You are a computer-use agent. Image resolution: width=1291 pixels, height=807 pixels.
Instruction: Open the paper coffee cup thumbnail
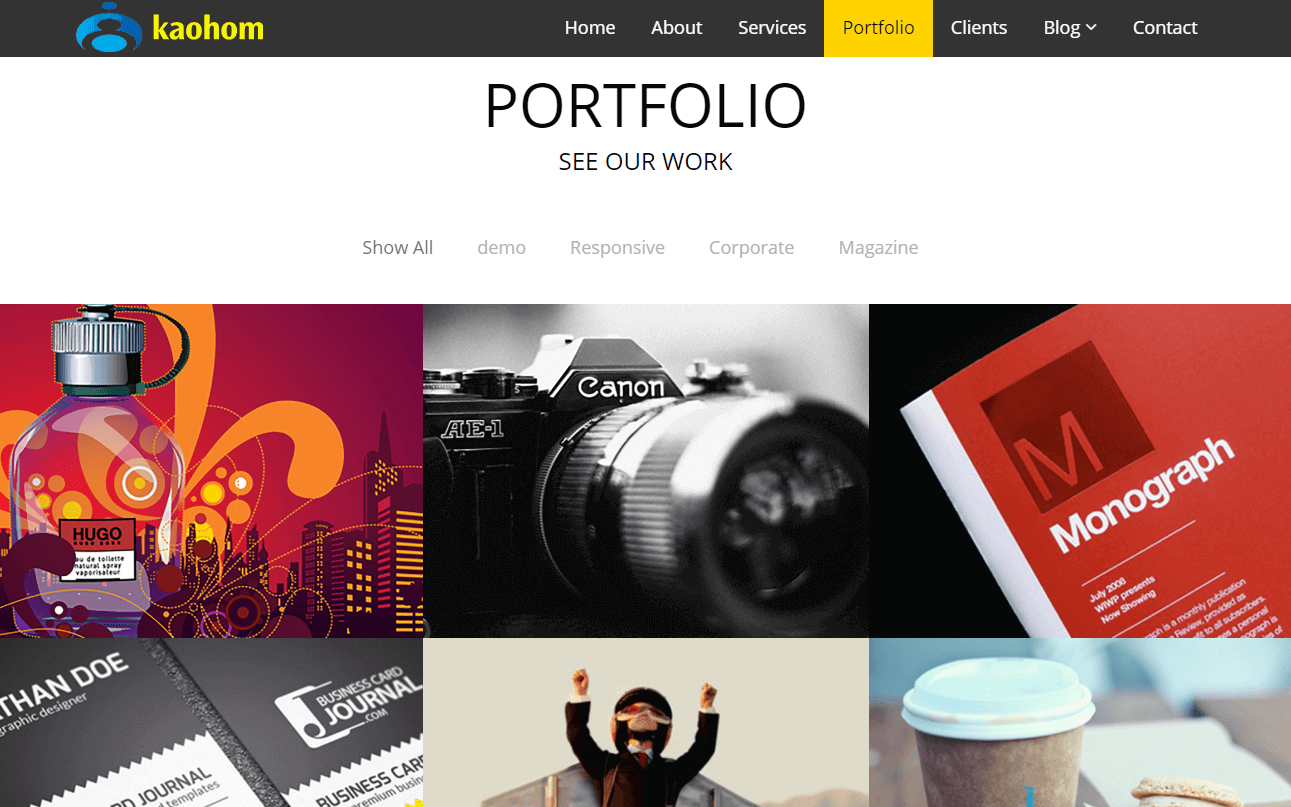[x=1080, y=723]
